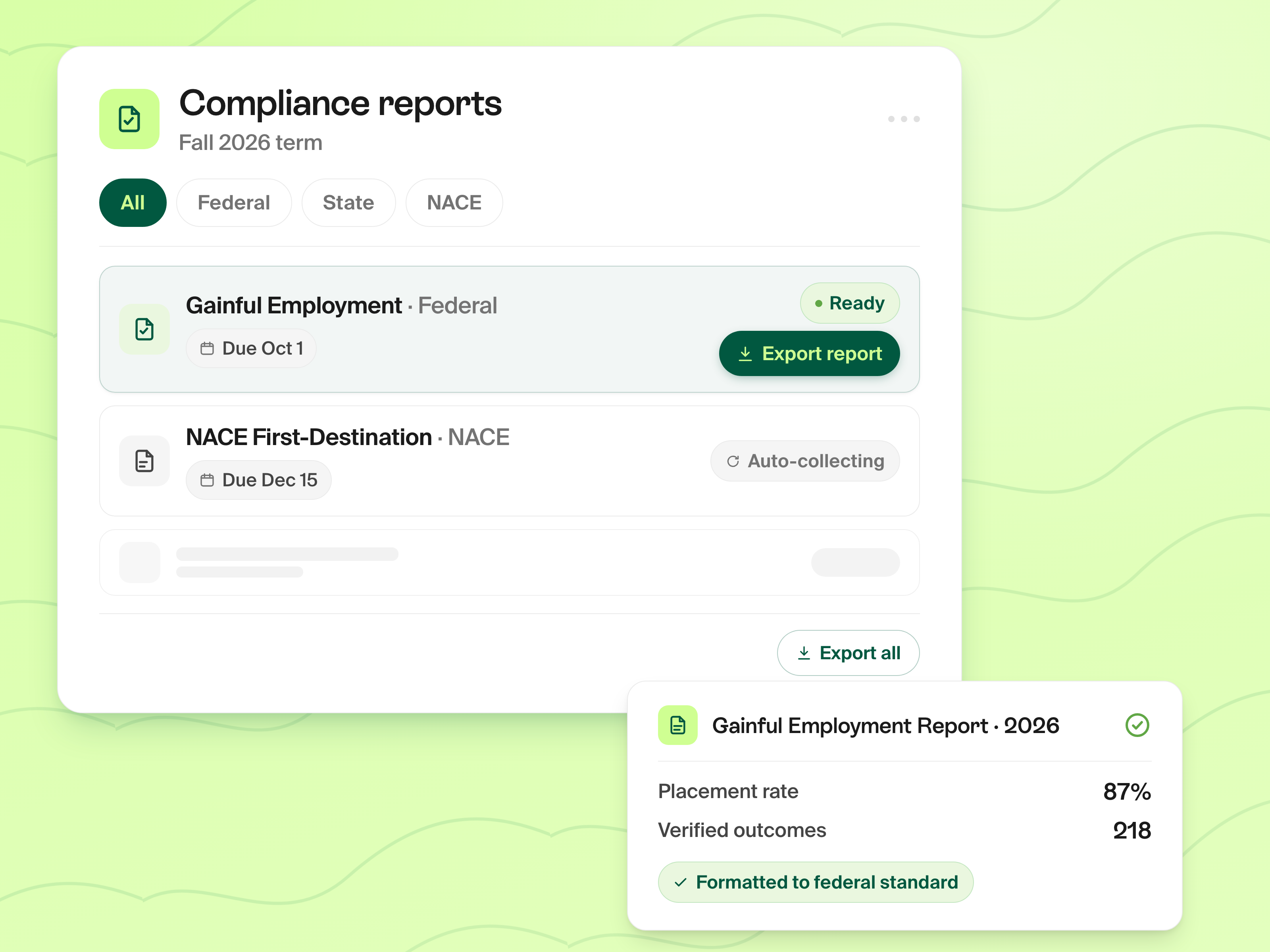
Task: Select the All filter tab
Action: click(133, 203)
